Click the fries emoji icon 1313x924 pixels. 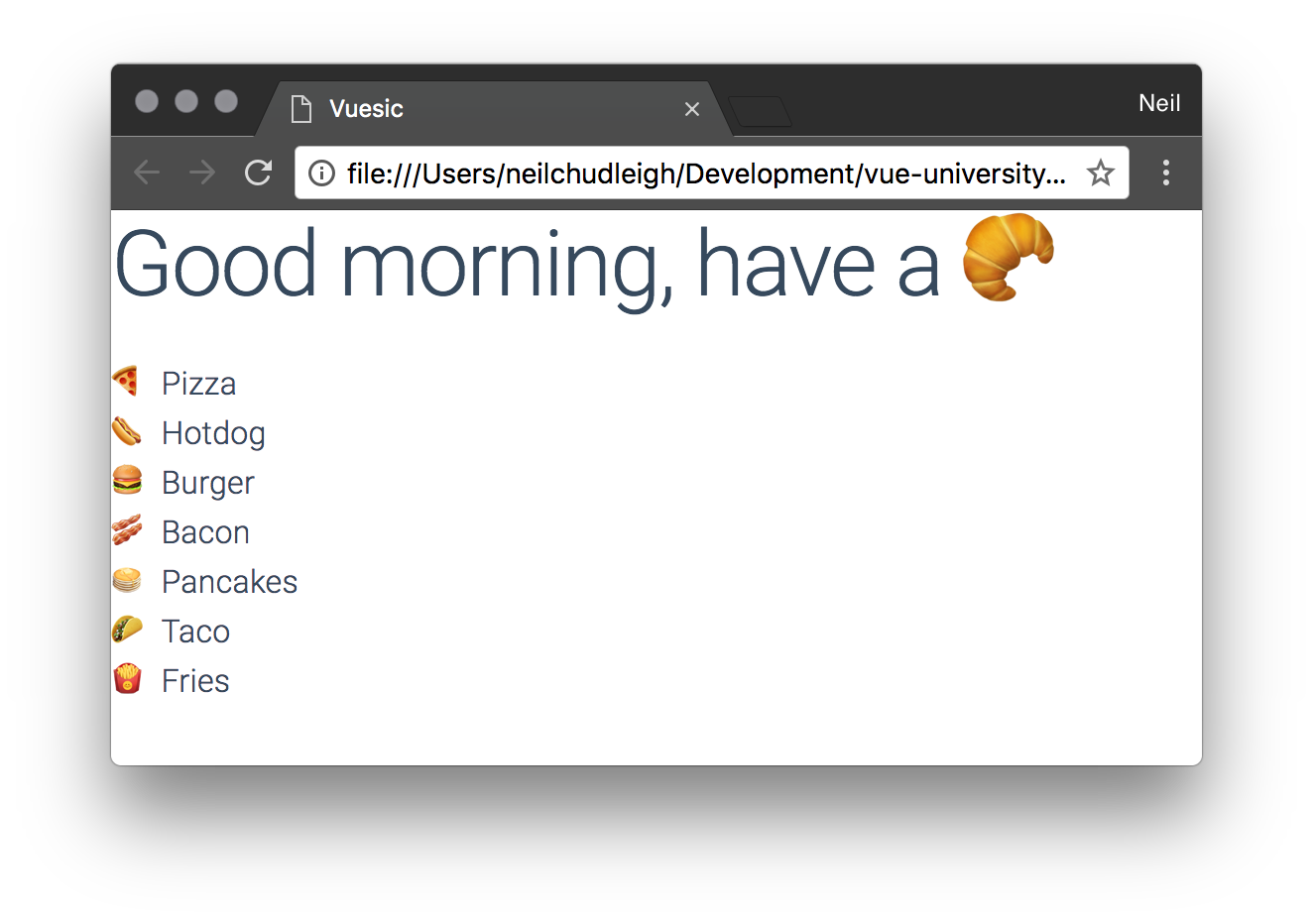click(127, 678)
